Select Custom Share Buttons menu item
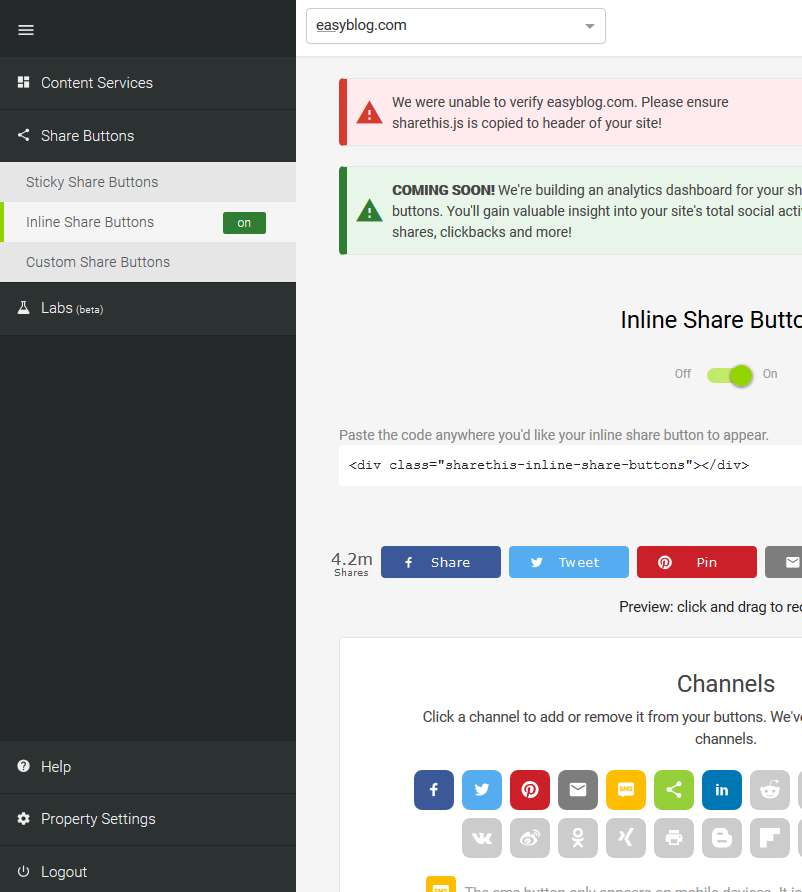 148,262
